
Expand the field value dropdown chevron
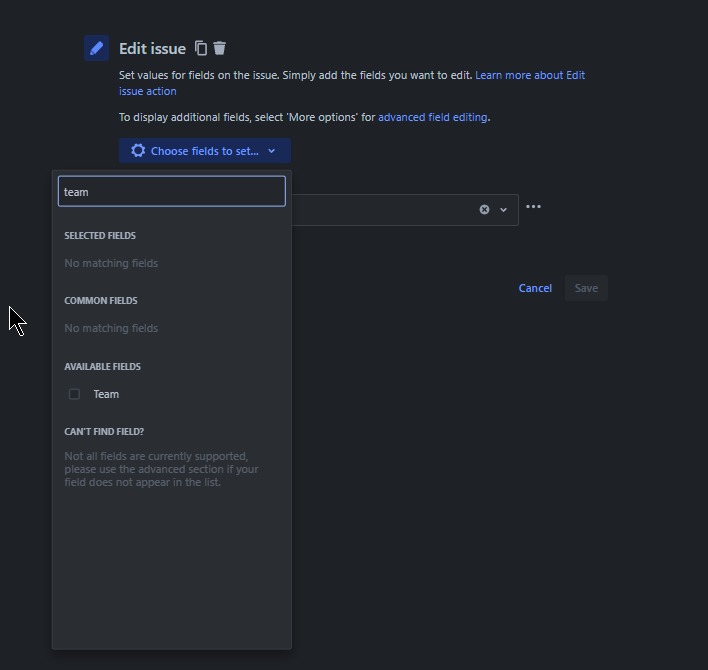click(503, 209)
